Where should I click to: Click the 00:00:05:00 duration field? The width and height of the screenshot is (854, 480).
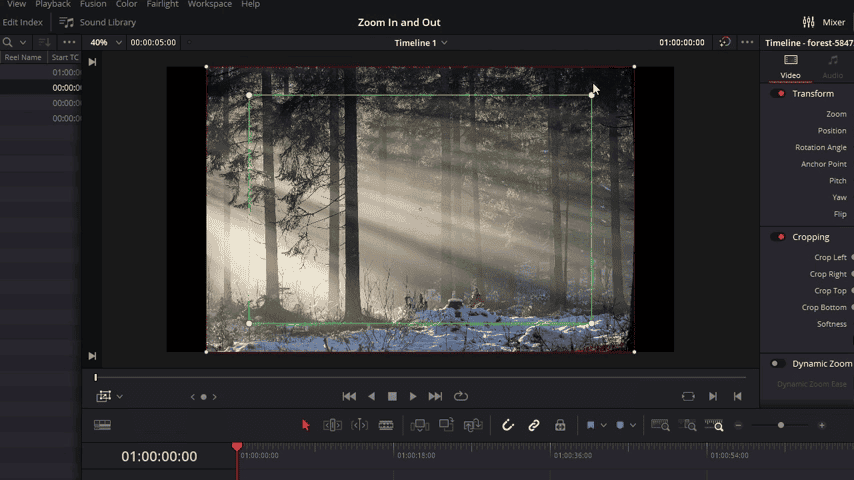(153, 42)
